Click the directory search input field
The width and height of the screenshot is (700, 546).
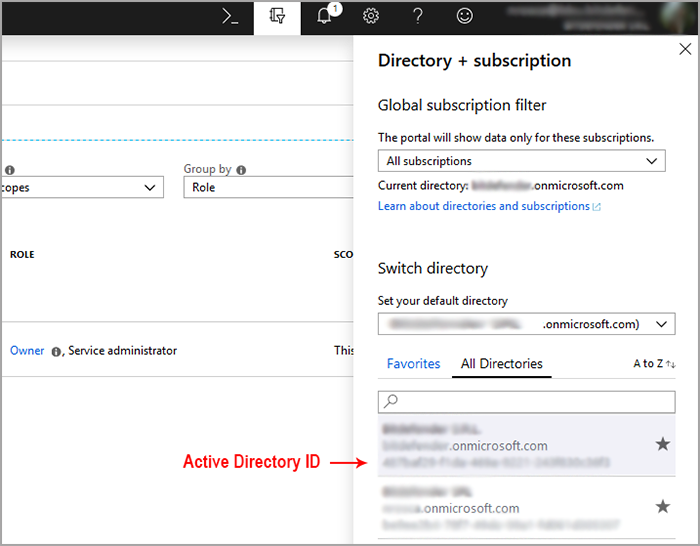click(x=526, y=401)
